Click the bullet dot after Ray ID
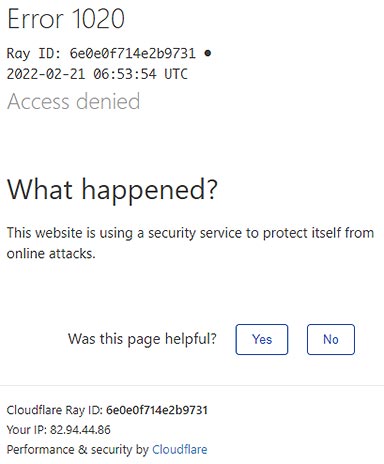 click(x=208, y=53)
